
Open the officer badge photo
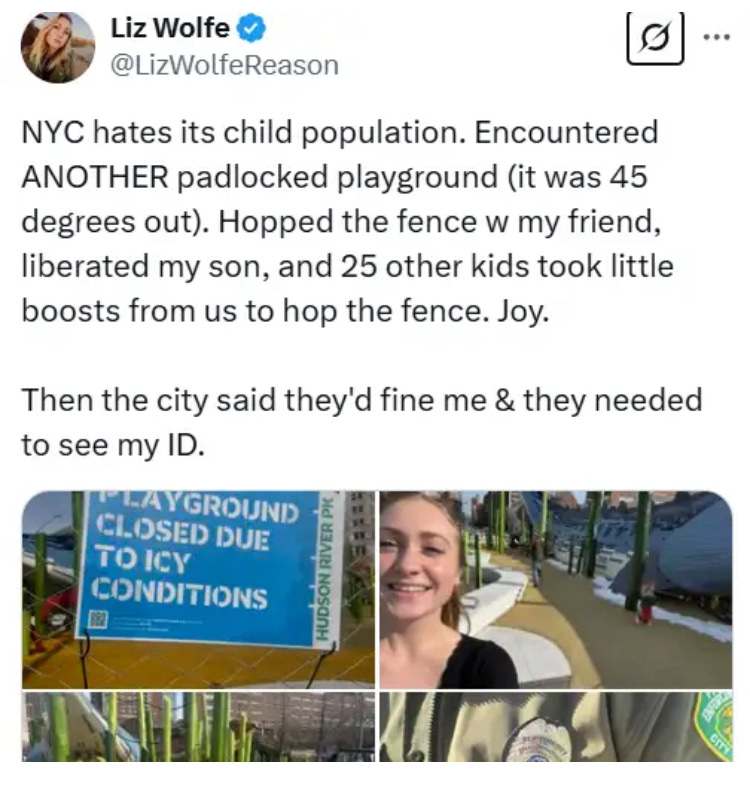coord(556,726)
